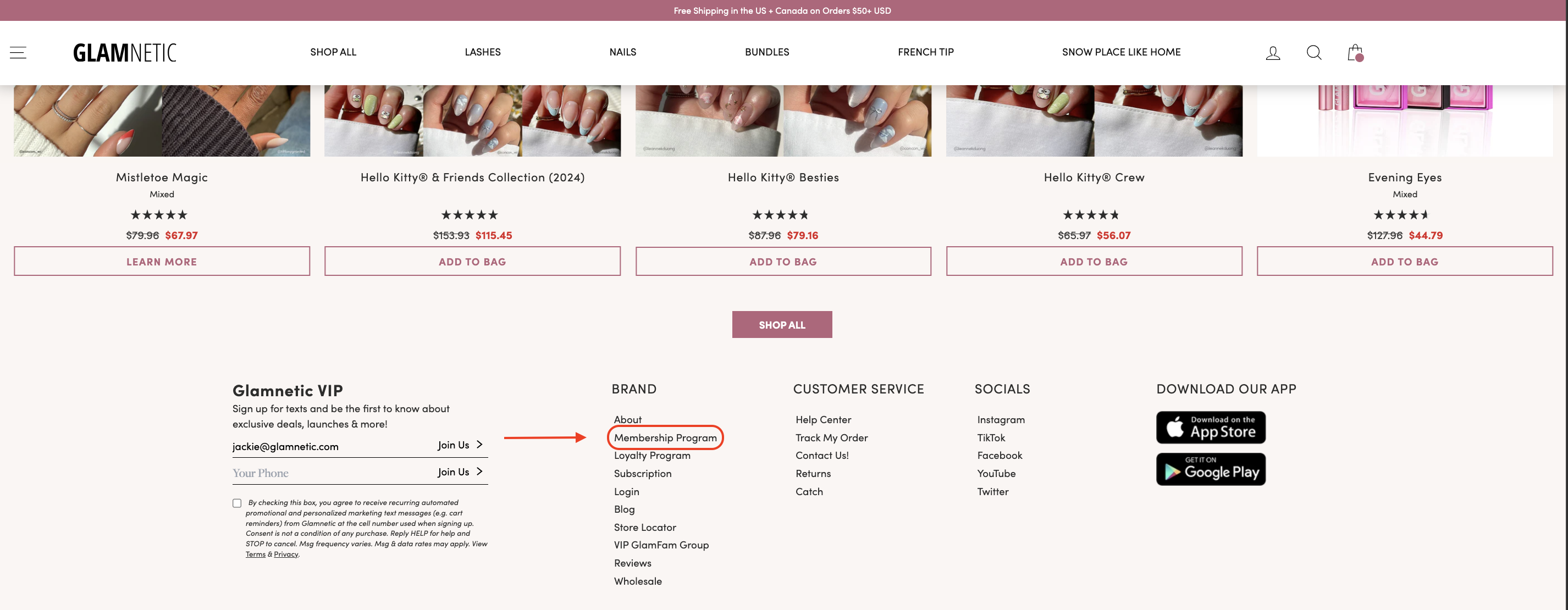Add Evening Eyes to bag

point(1405,262)
